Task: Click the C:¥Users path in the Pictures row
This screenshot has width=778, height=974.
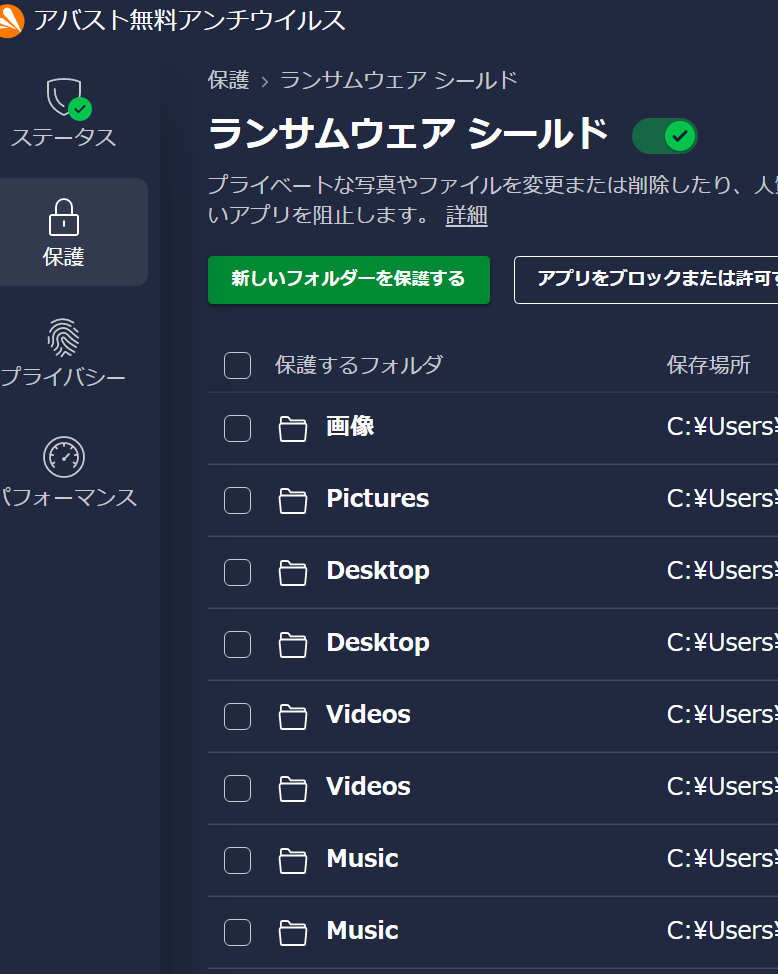Action: [x=722, y=499]
